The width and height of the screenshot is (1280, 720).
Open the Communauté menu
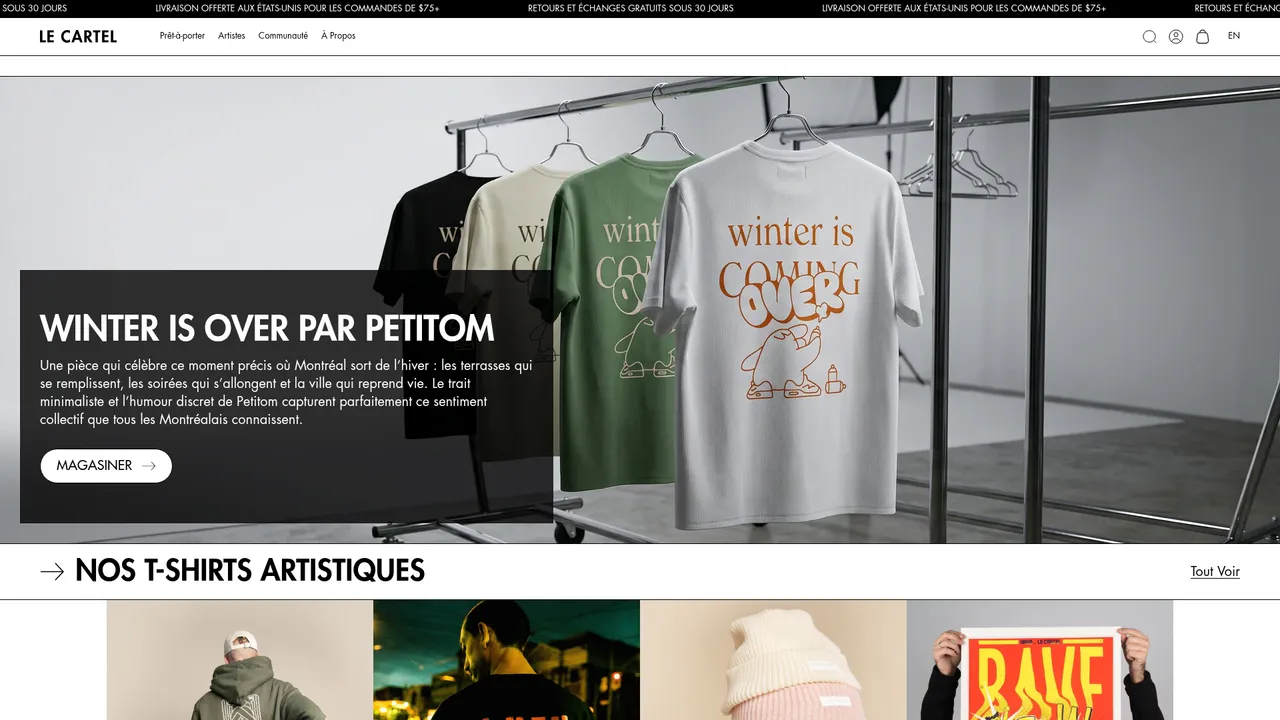283,36
